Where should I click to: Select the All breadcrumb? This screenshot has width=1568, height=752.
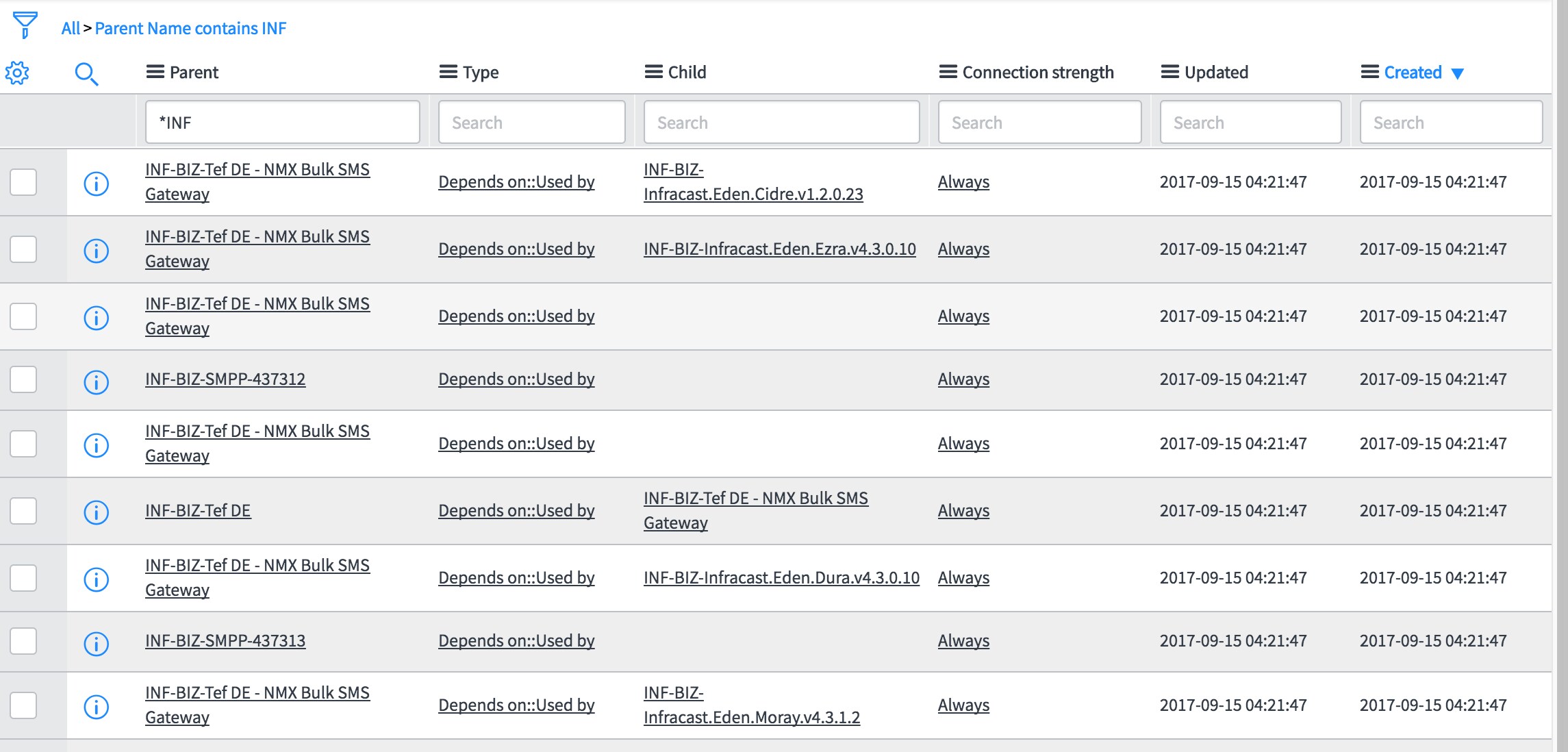coord(71,28)
